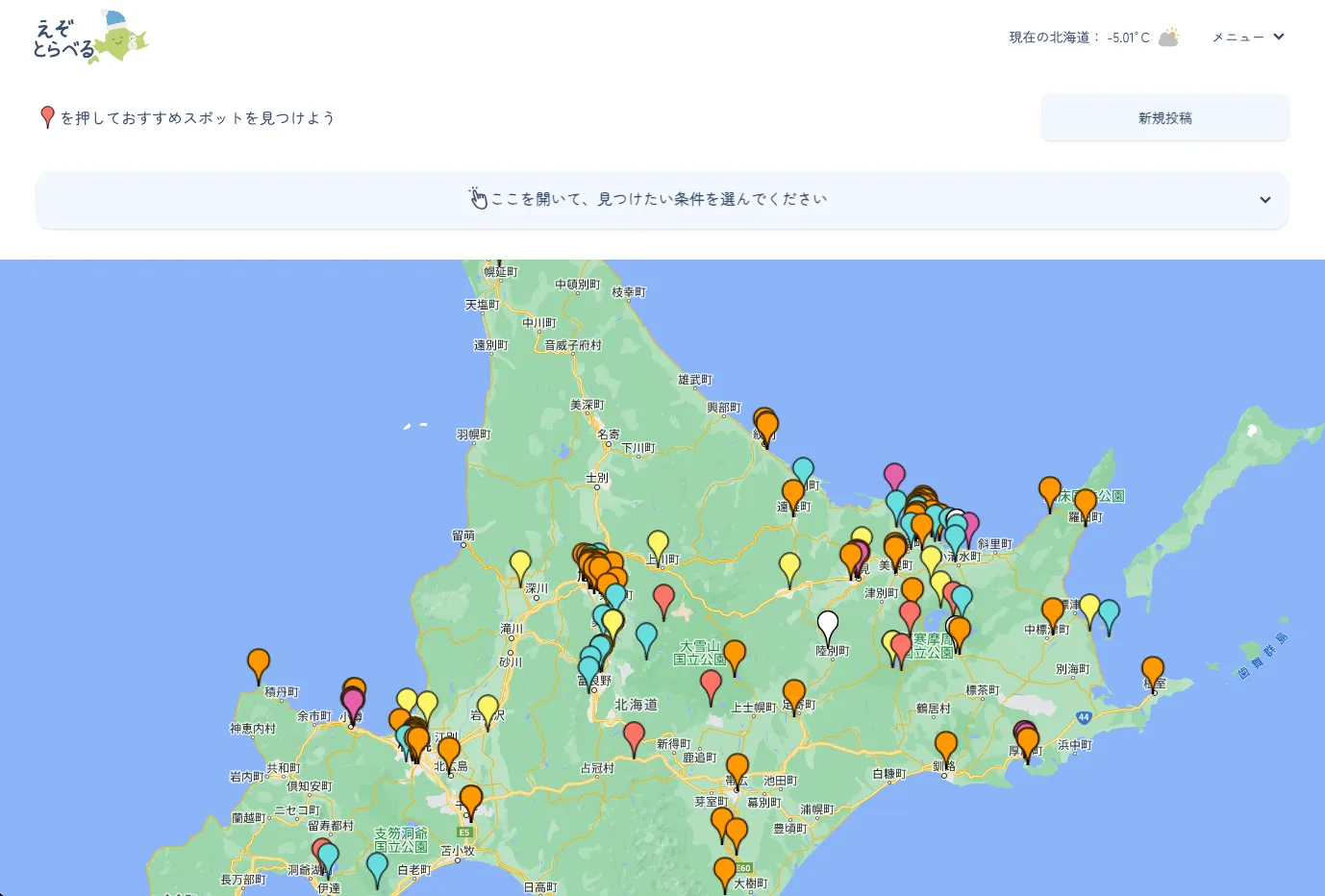
Task: Select the orange pin at 羅臼町
Action: (x=1086, y=503)
